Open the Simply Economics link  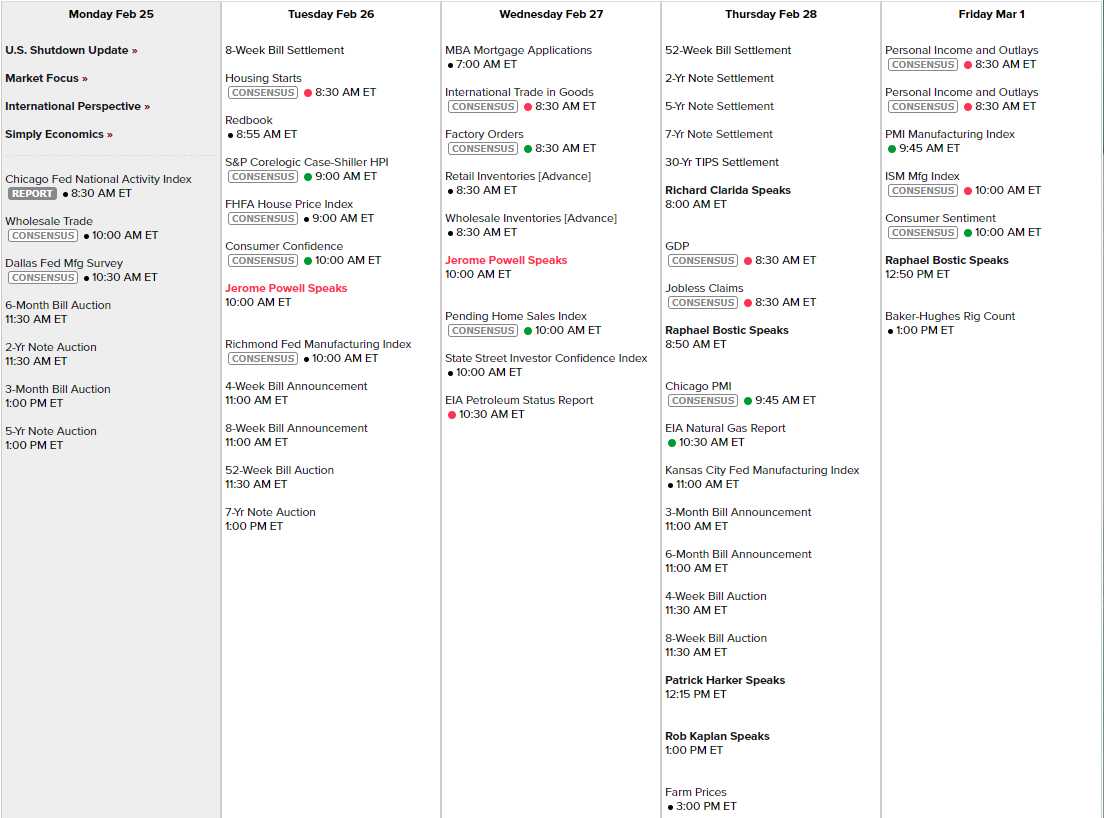coord(58,134)
